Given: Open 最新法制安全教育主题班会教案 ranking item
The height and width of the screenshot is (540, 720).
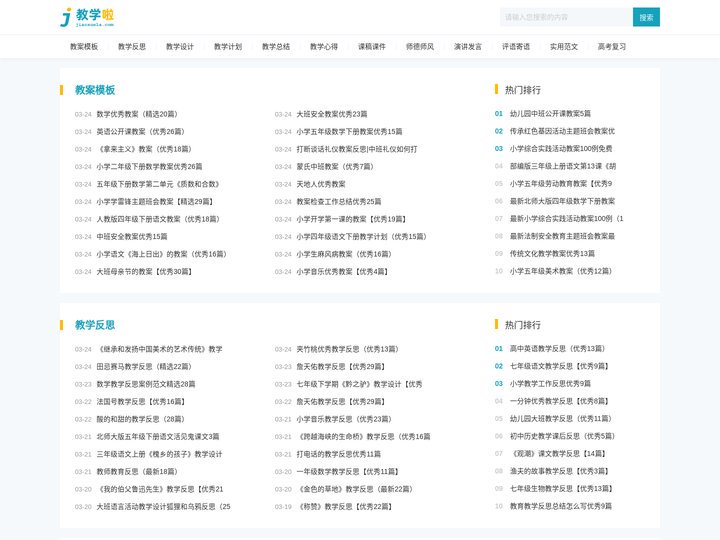Looking at the screenshot, I should (562, 236).
